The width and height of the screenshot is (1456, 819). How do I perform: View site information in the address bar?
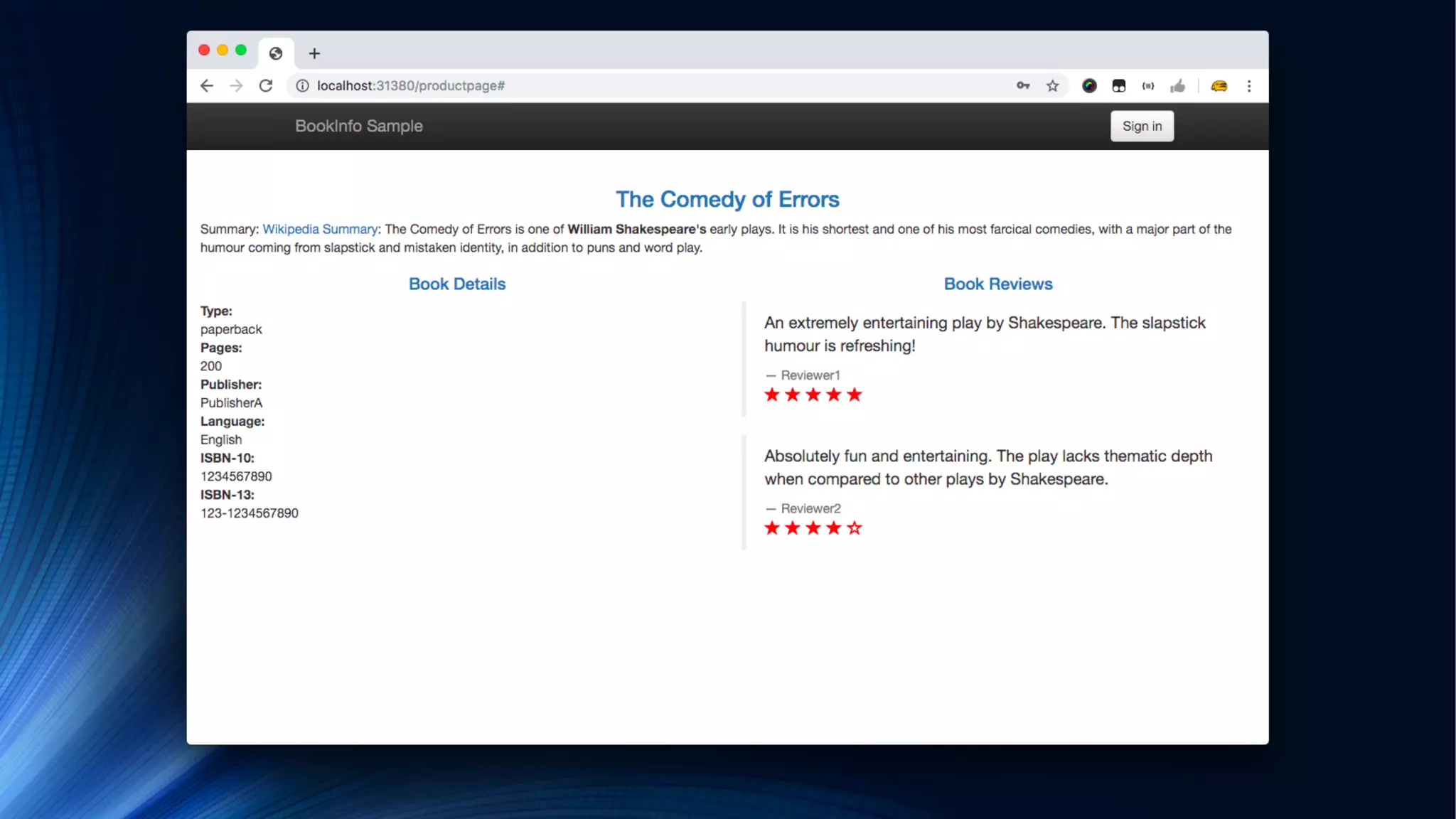coord(303,86)
